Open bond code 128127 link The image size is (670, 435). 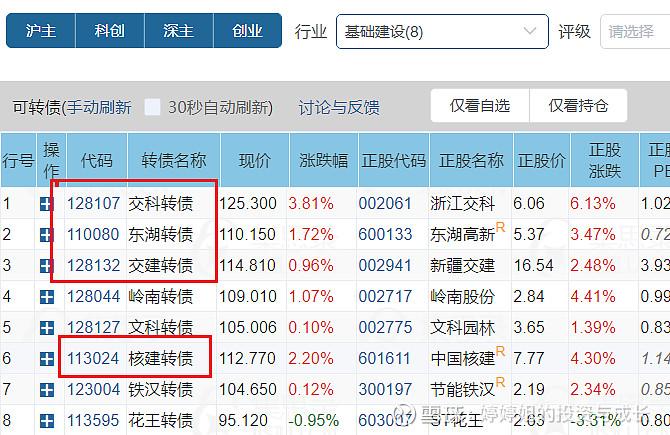pyautogui.click(x=93, y=327)
